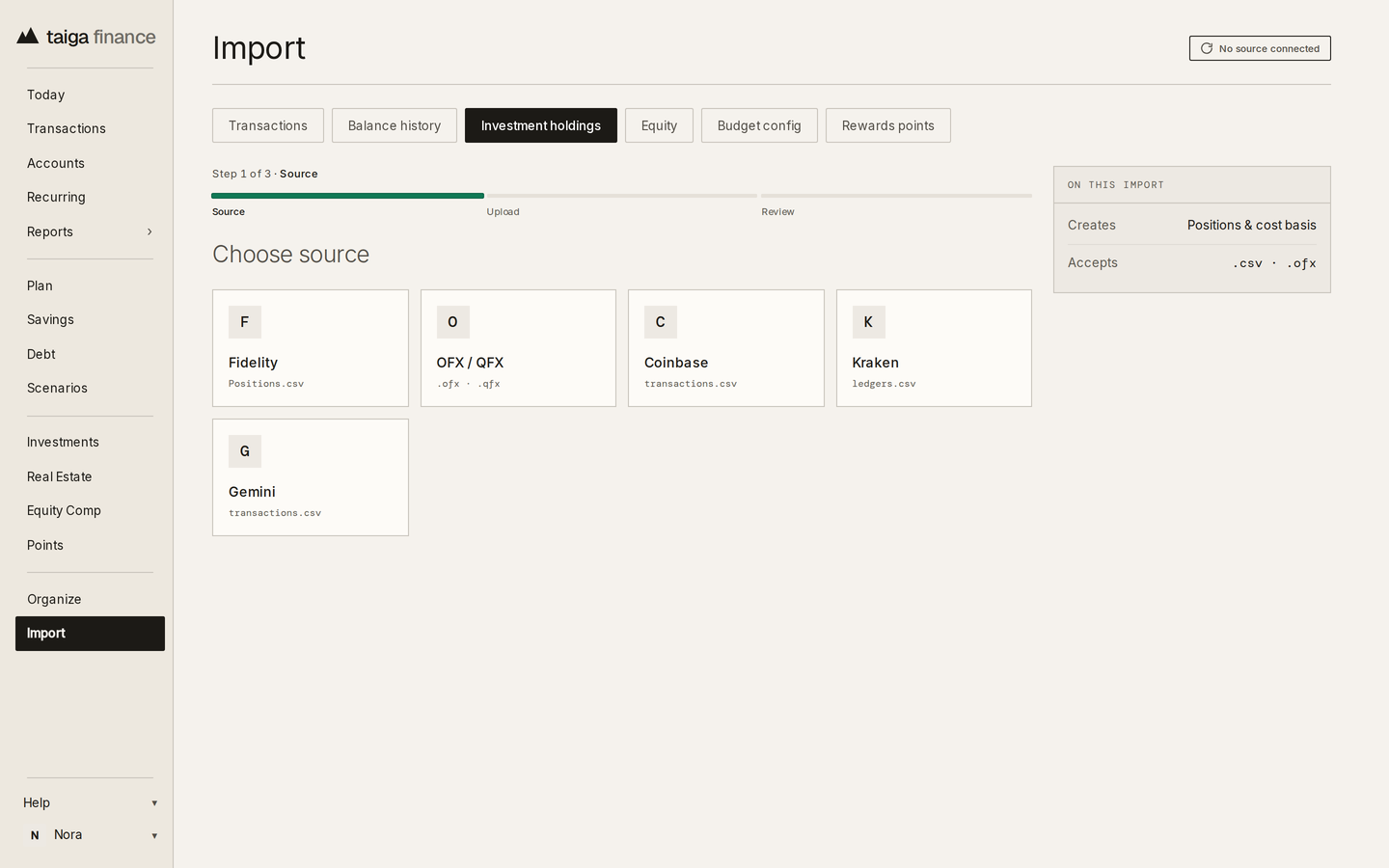1389x868 pixels.
Task: Click the green Source step progress bar
Action: [x=347, y=196]
